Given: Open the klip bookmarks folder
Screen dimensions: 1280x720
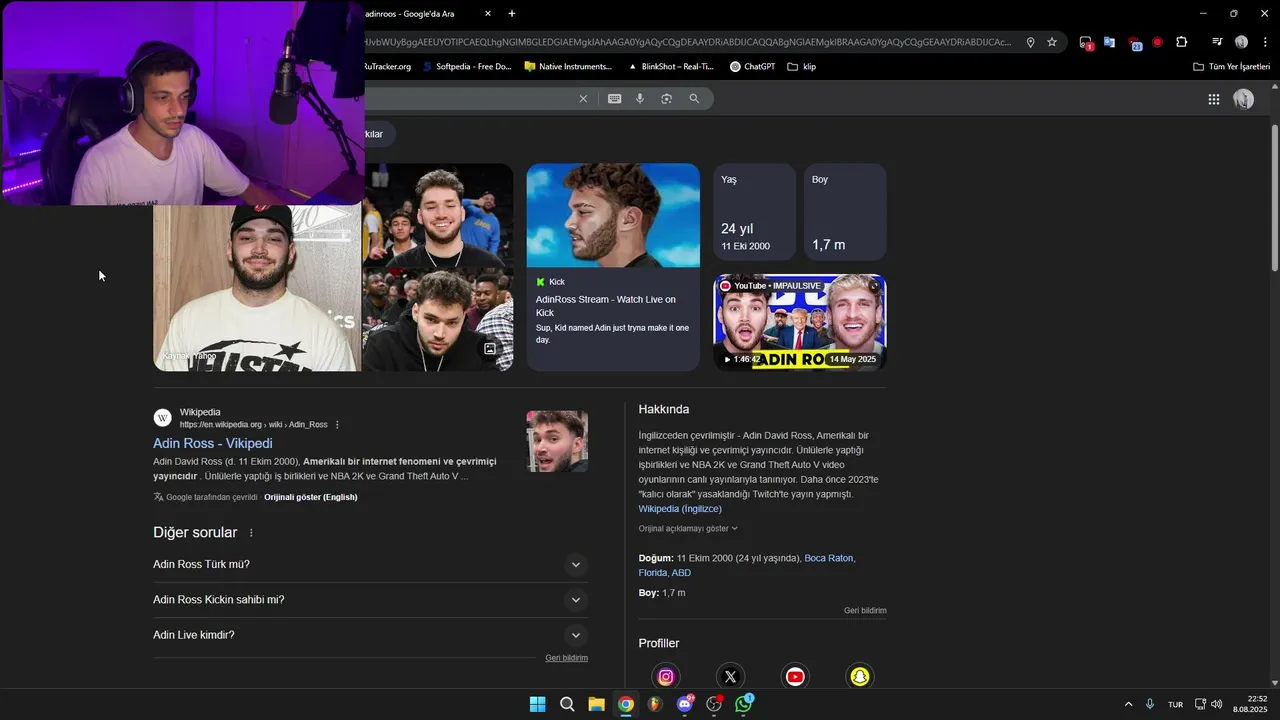Looking at the screenshot, I should (802, 67).
